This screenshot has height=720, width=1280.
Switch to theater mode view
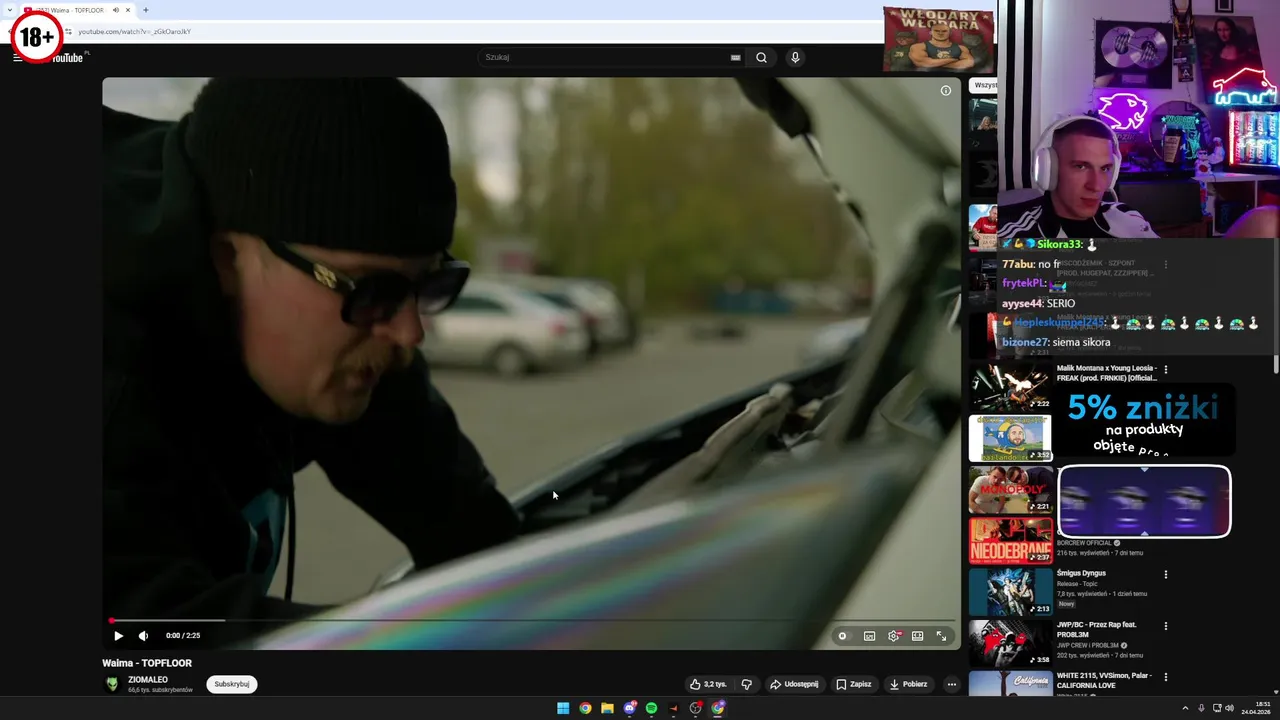click(x=917, y=636)
